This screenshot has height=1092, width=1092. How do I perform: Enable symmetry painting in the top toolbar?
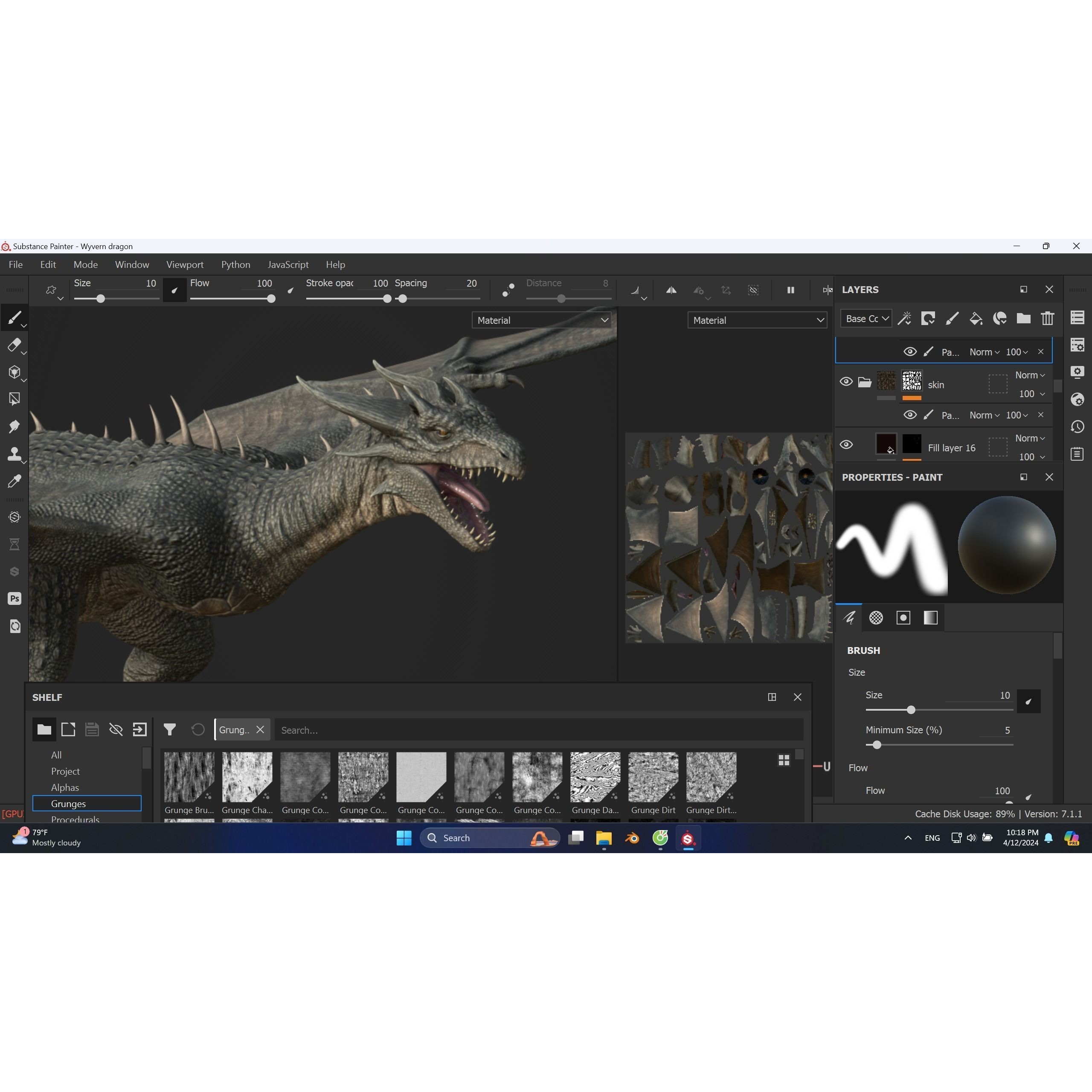[671, 290]
